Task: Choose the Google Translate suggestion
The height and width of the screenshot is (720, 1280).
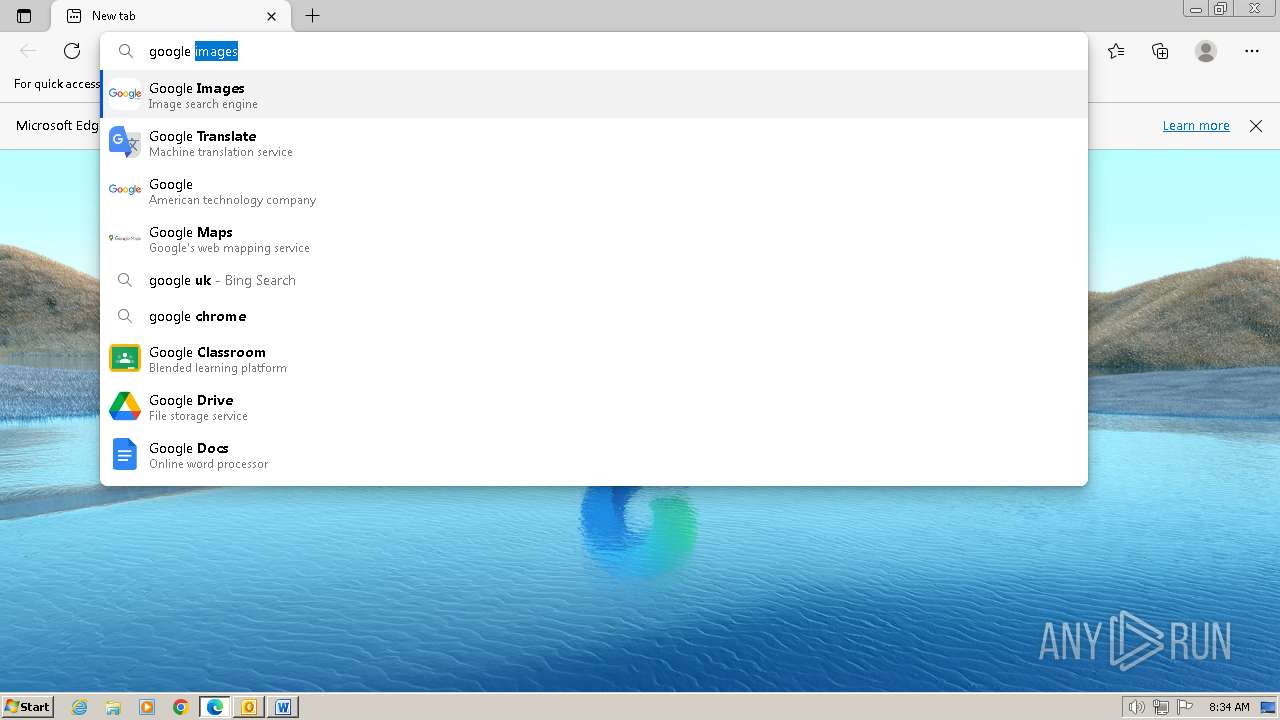Action: point(594,143)
